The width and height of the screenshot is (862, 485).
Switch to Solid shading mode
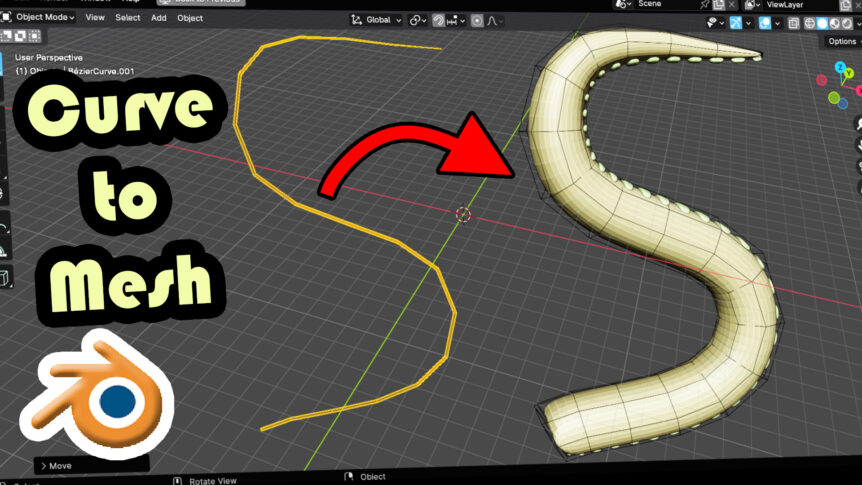point(822,23)
